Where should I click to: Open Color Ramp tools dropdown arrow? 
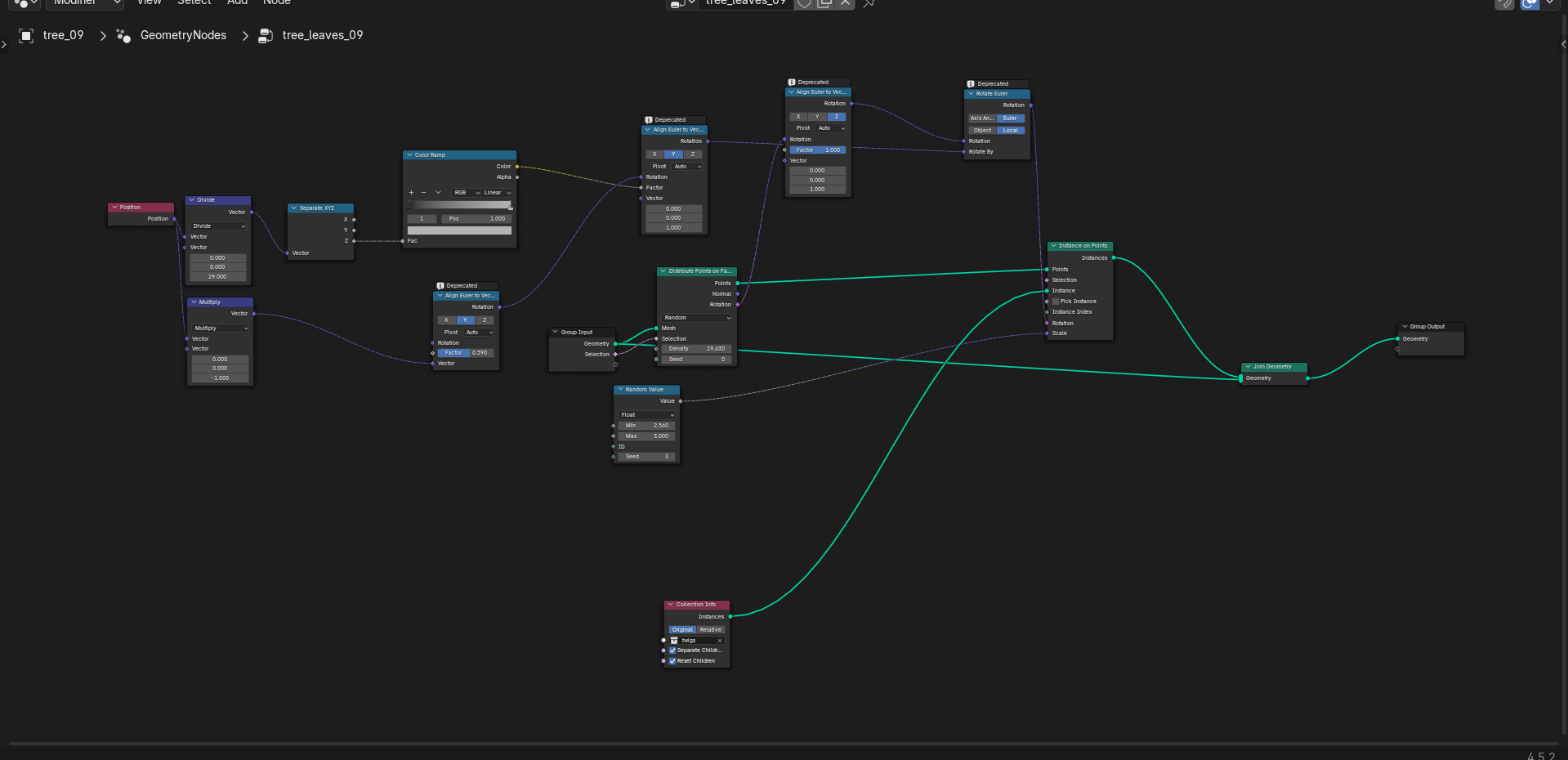[x=438, y=193]
